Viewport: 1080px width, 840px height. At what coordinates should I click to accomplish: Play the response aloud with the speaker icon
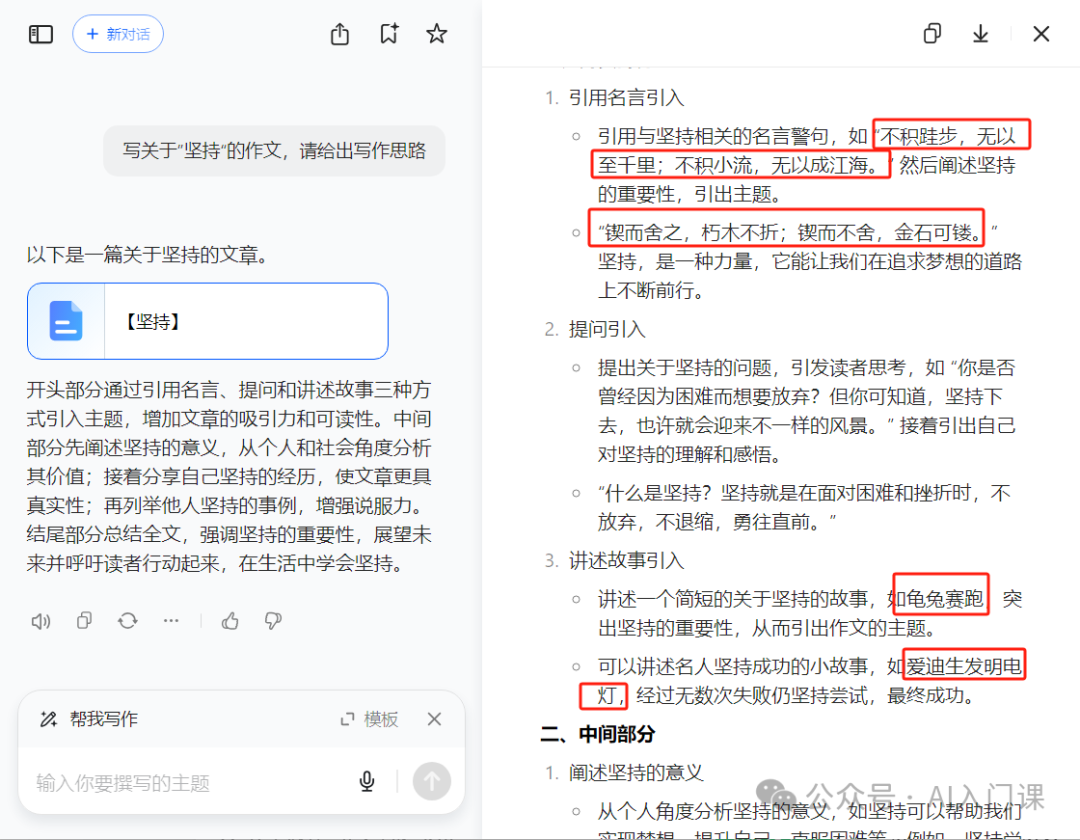(x=41, y=621)
